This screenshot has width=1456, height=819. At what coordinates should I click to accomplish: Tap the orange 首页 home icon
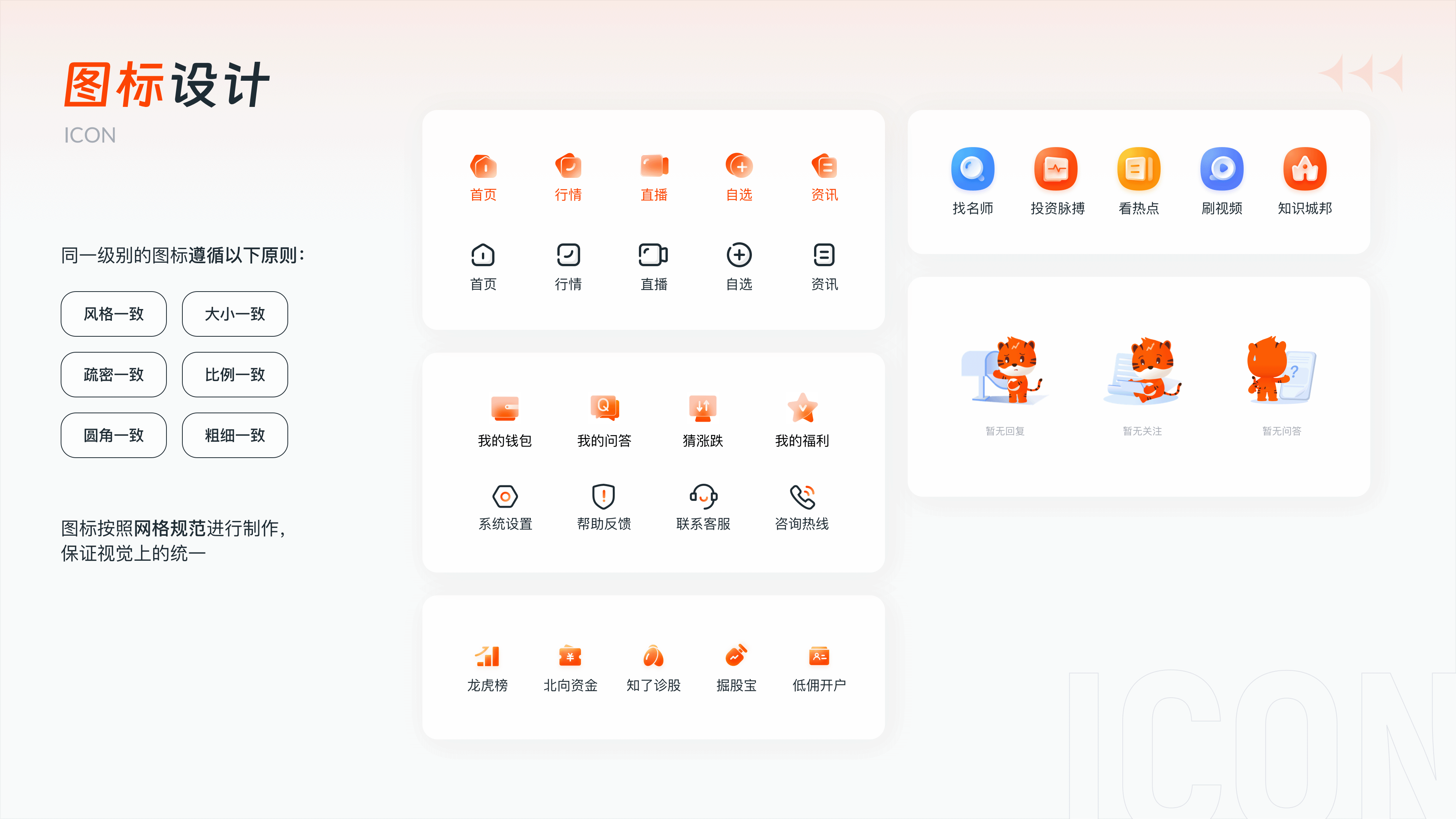483,166
